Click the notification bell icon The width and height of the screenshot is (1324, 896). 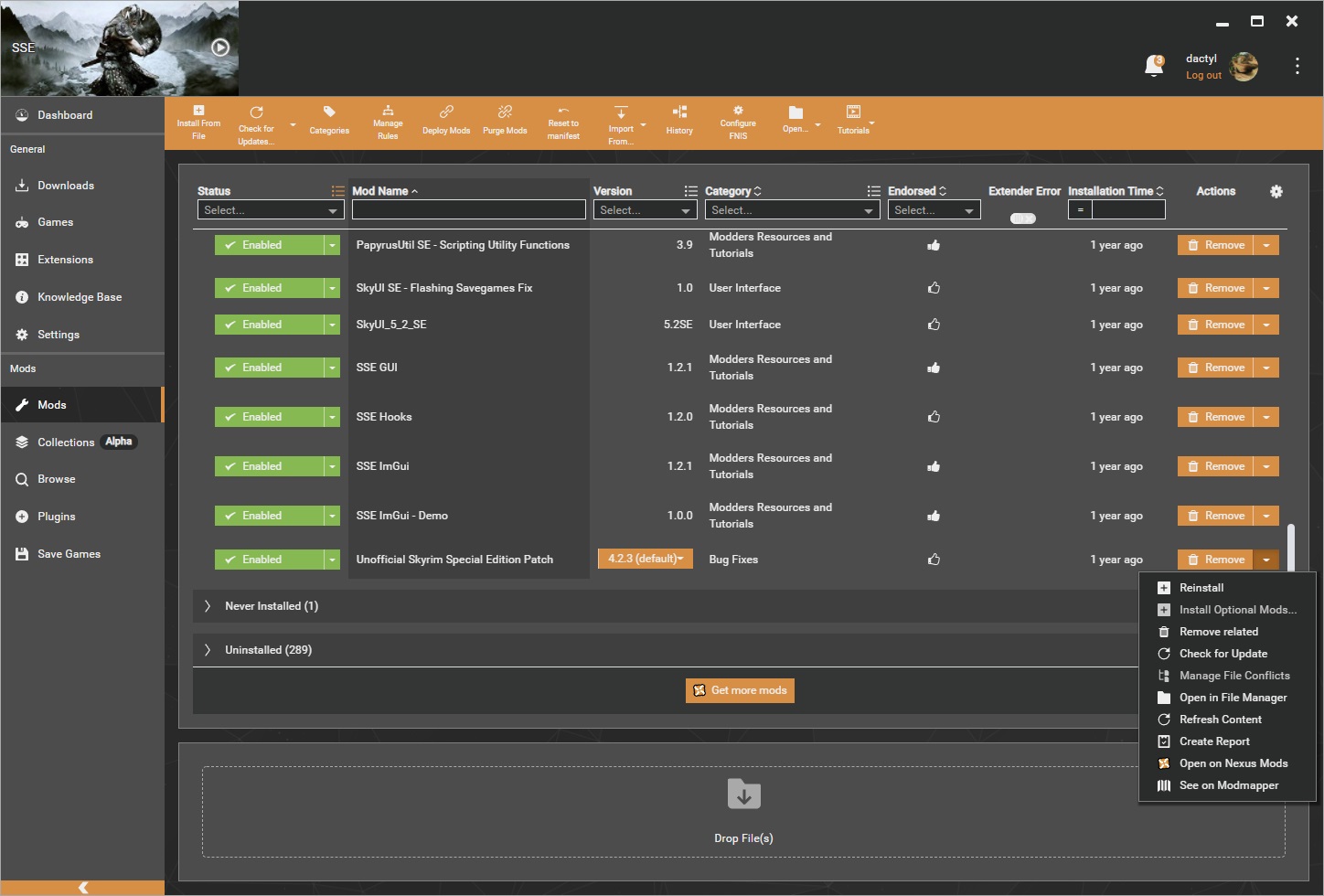[x=1154, y=66]
